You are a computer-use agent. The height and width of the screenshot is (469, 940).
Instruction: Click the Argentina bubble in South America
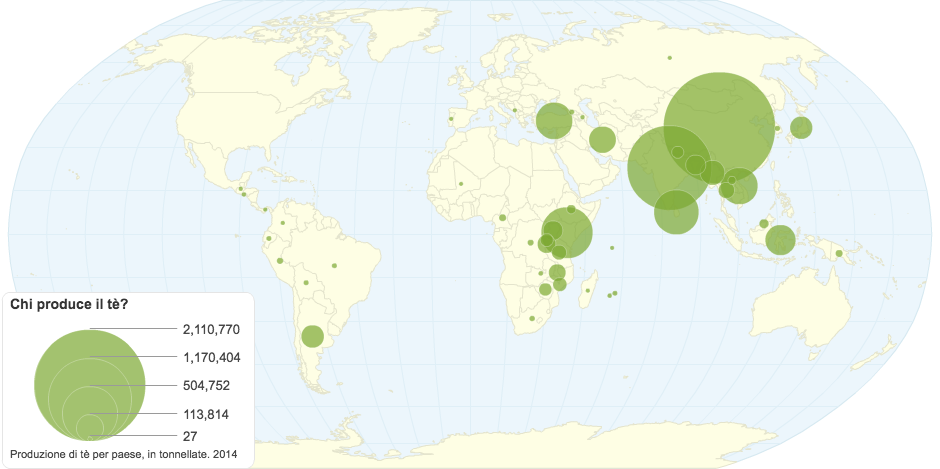click(312, 336)
